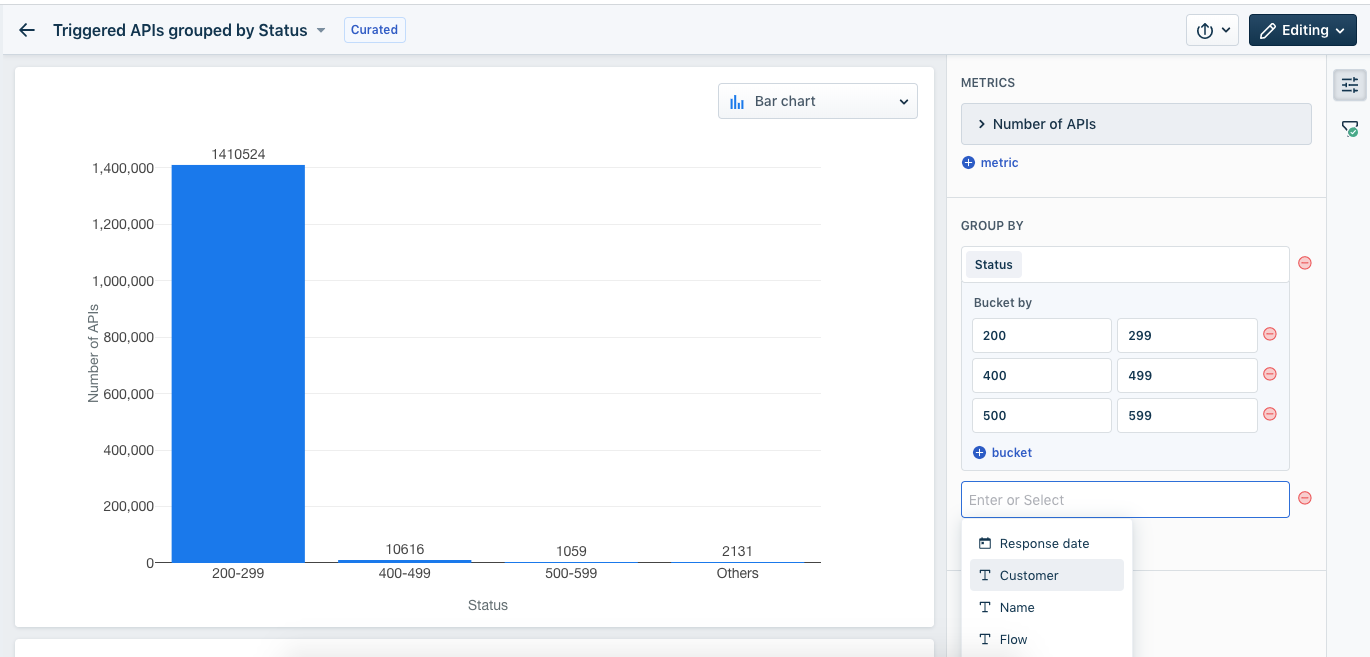
Task: Edit the bucket end value 599
Action: 1187,416
